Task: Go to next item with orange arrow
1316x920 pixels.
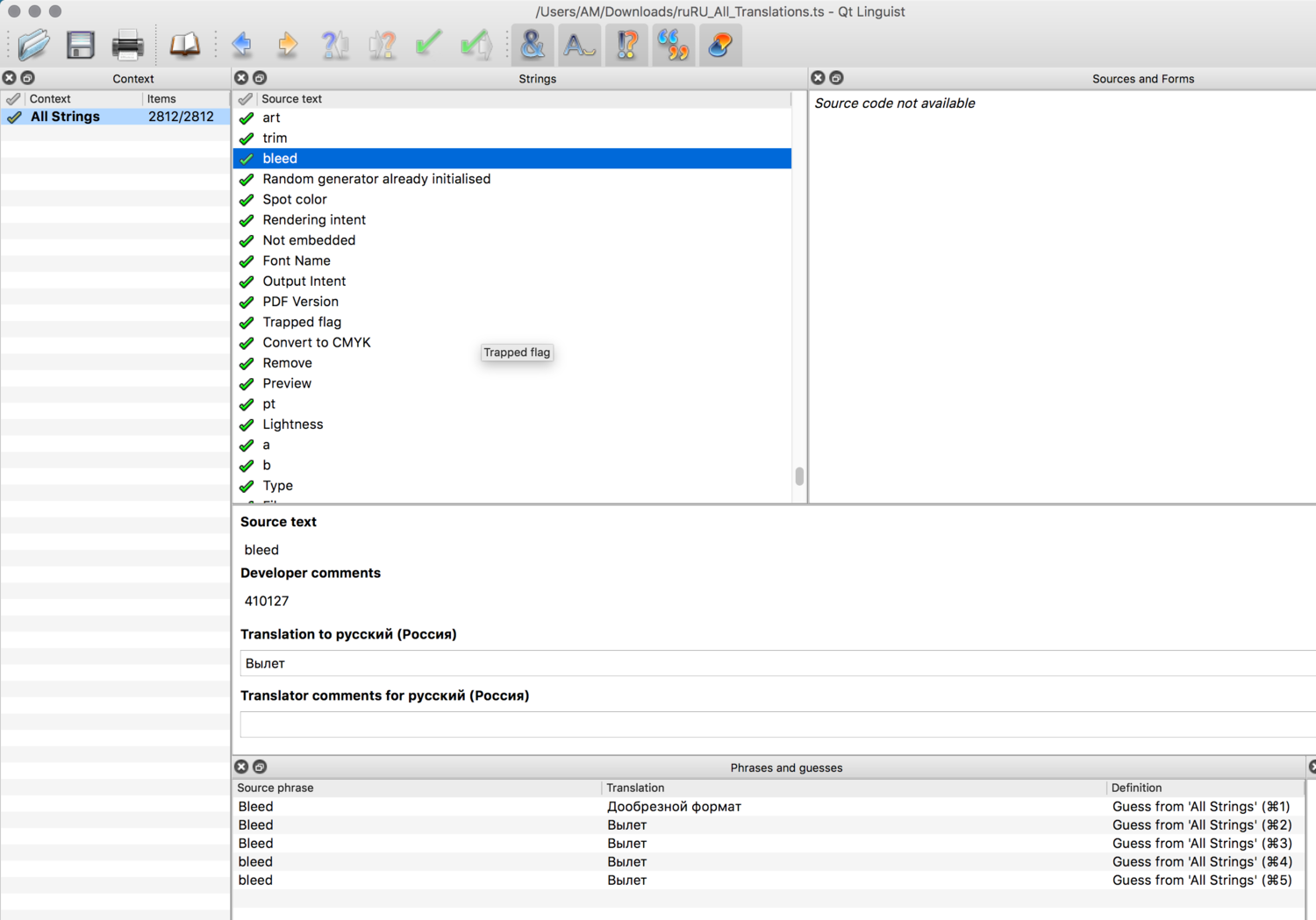Action: coord(288,44)
